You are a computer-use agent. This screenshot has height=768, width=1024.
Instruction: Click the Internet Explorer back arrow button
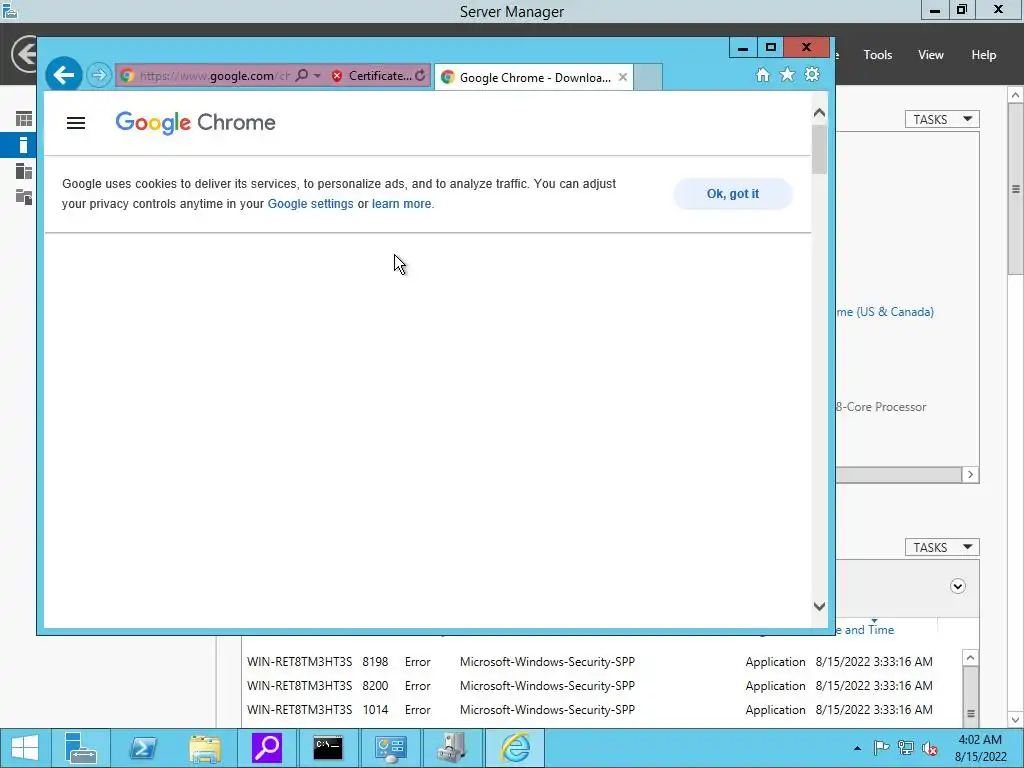[x=63, y=75]
